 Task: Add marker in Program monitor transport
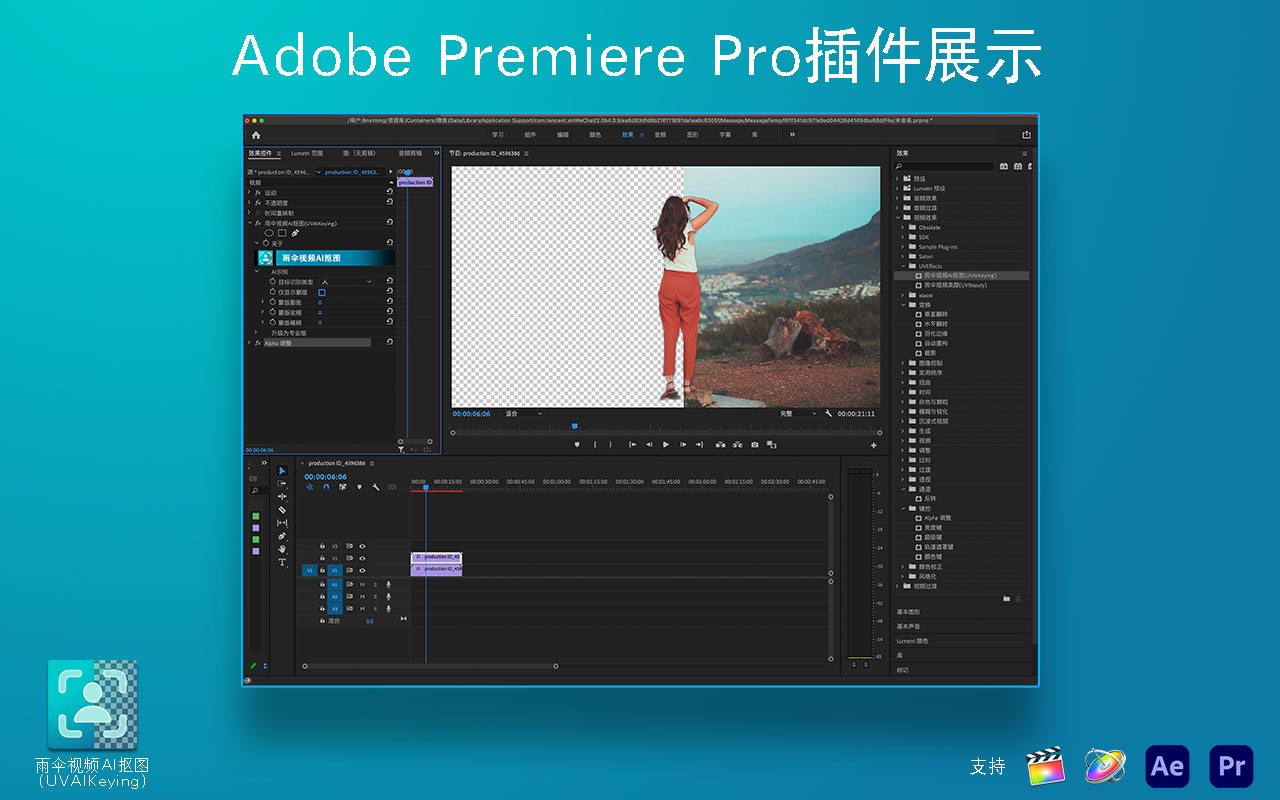pyautogui.click(x=577, y=445)
